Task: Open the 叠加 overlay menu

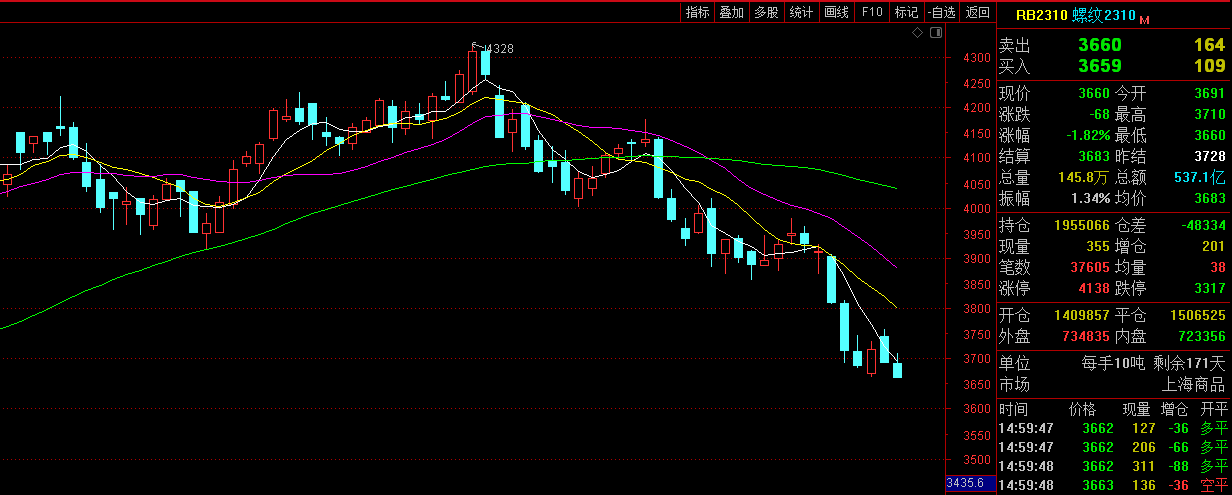Action: [x=731, y=12]
